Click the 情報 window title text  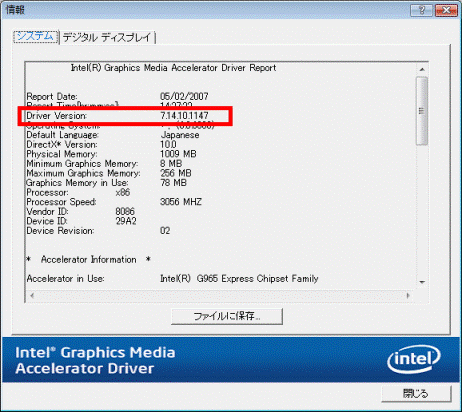pos(15,10)
